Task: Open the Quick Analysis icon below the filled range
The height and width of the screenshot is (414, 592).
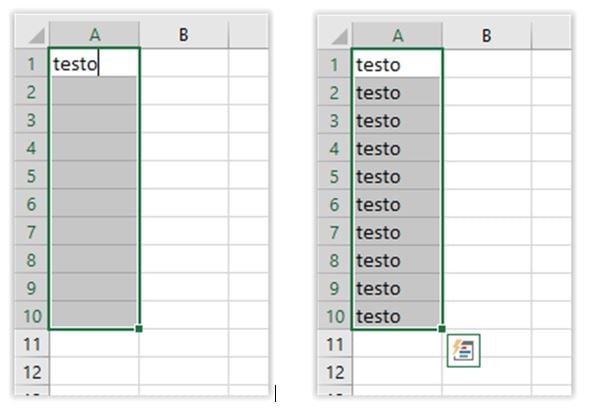Action: [463, 351]
